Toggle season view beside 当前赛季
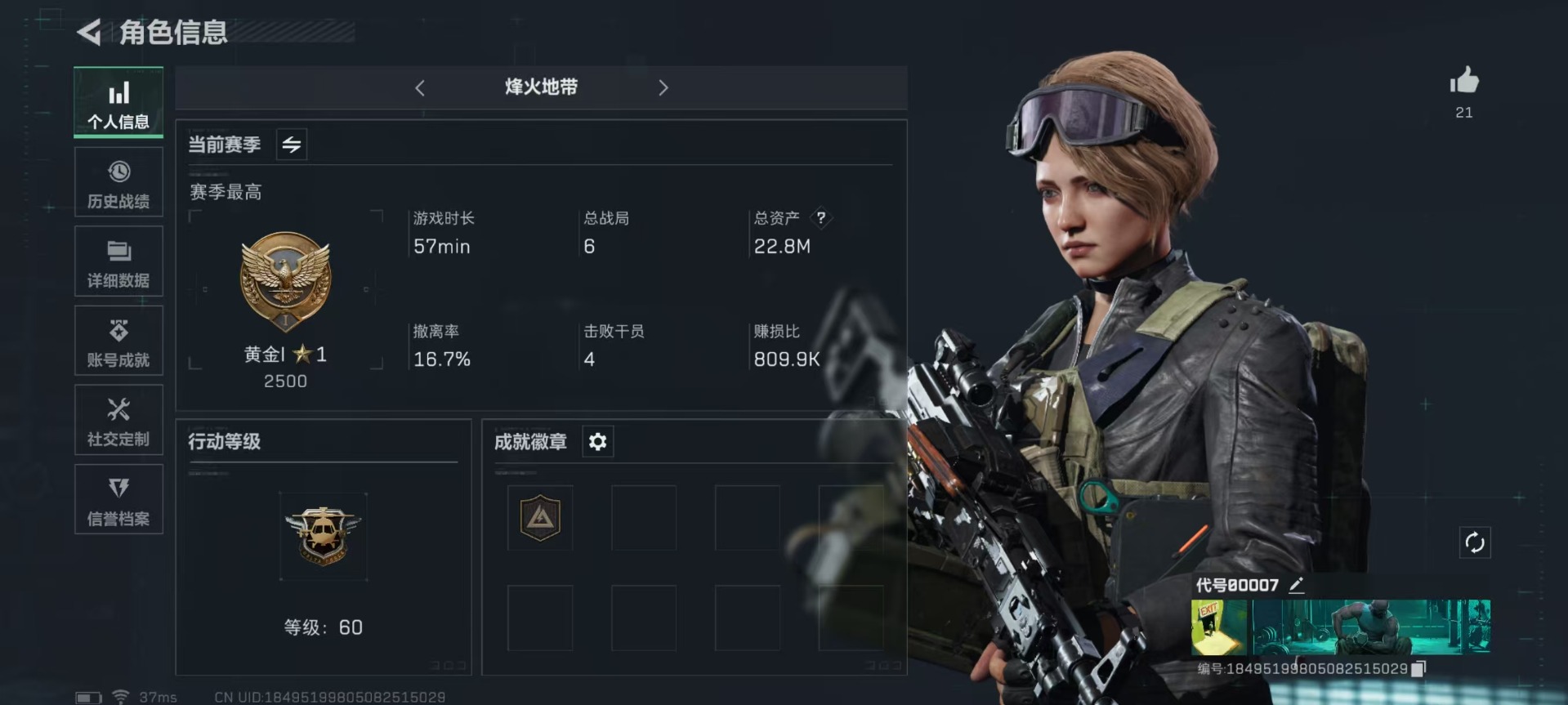The height and width of the screenshot is (705, 1568). click(292, 145)
